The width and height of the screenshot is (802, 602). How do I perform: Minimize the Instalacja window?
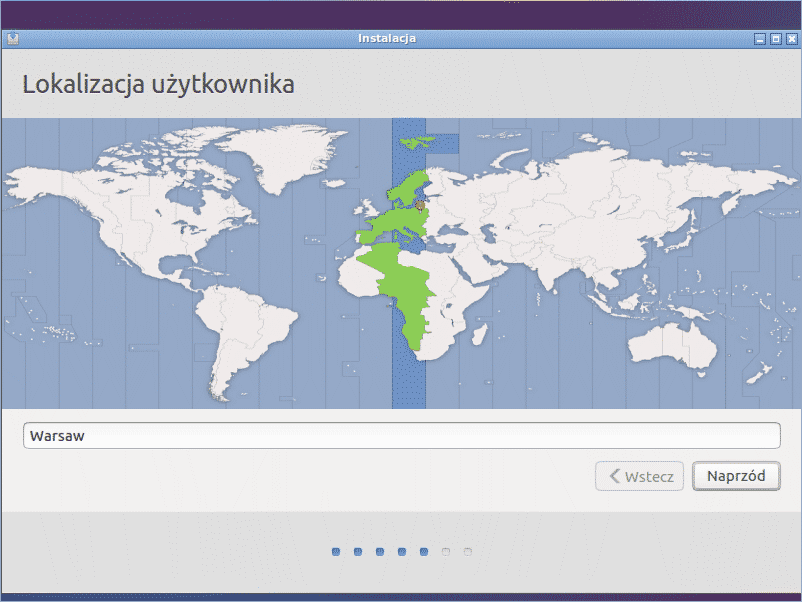coord(760,39)
